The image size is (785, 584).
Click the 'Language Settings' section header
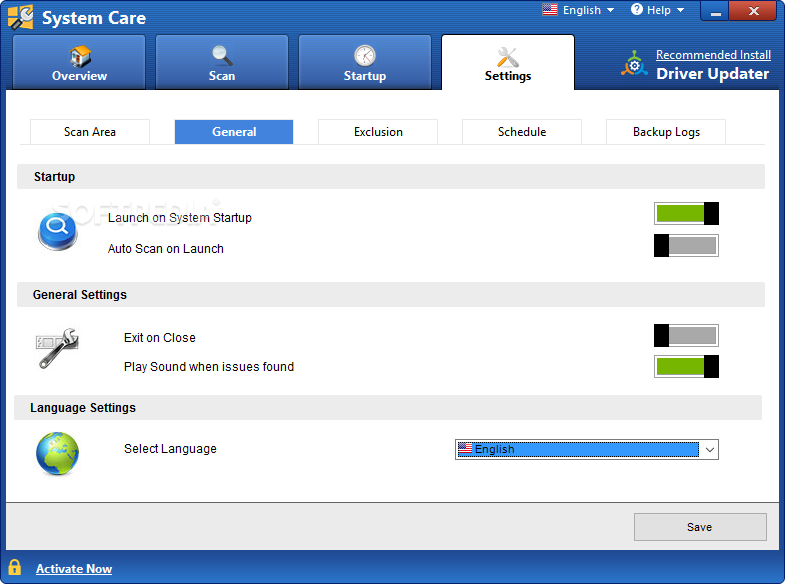click(x=83, y=408)
